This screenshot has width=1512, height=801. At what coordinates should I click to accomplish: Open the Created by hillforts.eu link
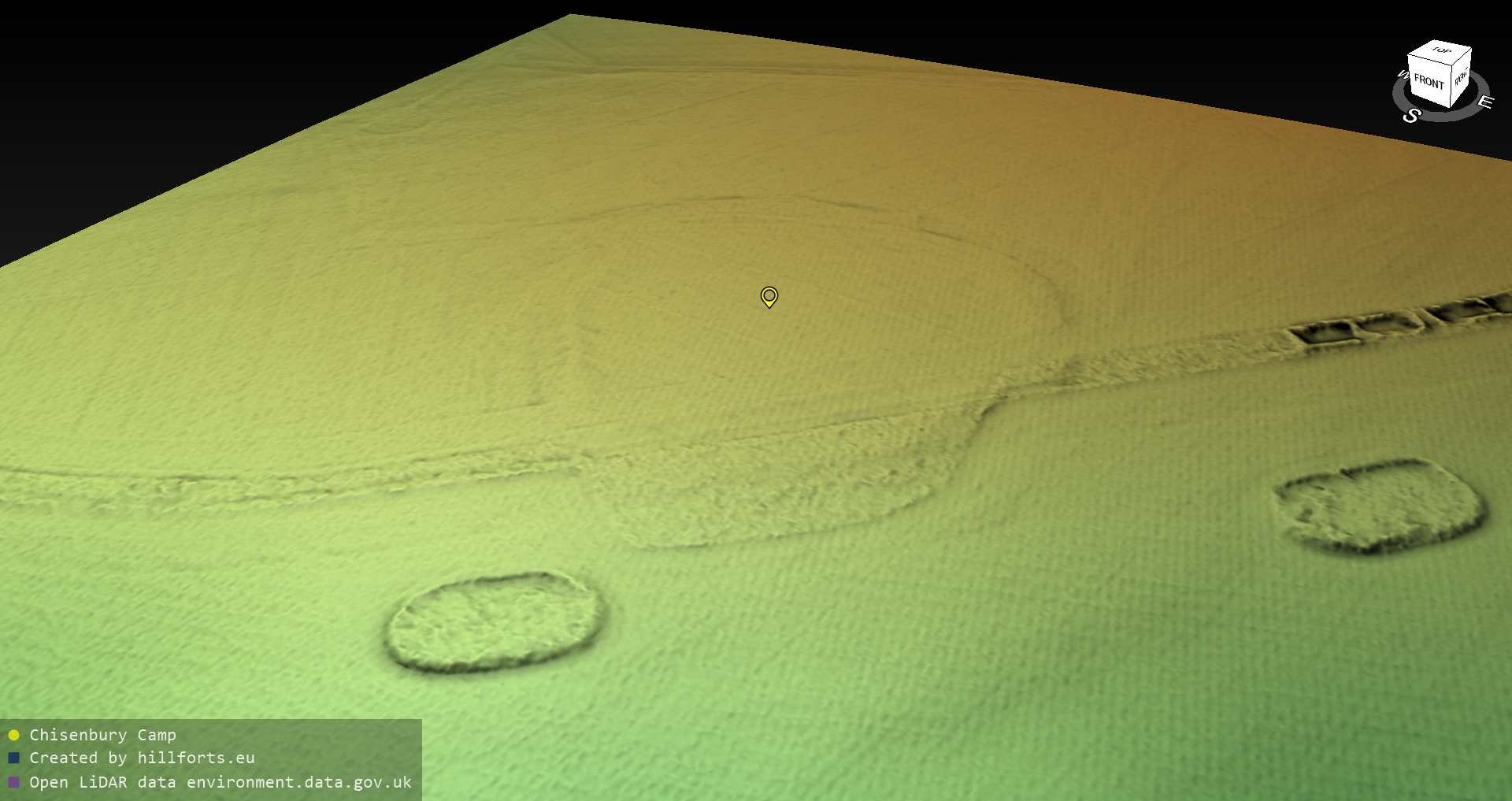pos(142,758)
